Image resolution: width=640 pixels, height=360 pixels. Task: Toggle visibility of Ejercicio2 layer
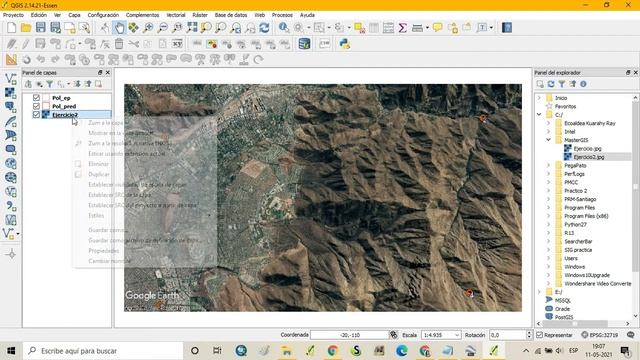[x=36, y=115]
